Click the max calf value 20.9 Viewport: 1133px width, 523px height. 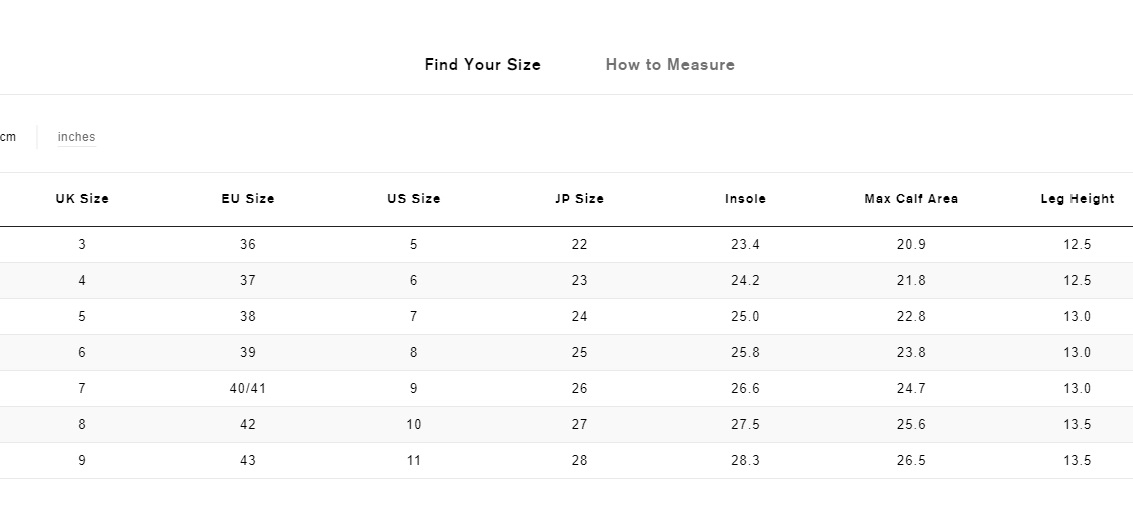[x=911, y=245]
